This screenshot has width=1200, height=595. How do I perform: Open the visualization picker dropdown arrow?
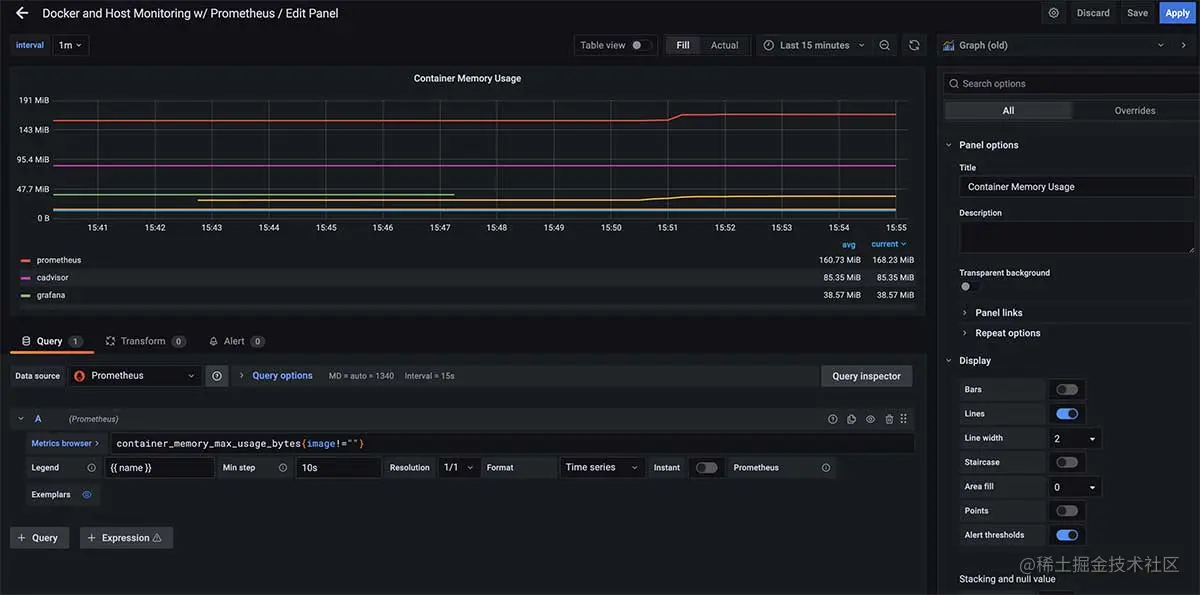click(x=1160, y=45)
